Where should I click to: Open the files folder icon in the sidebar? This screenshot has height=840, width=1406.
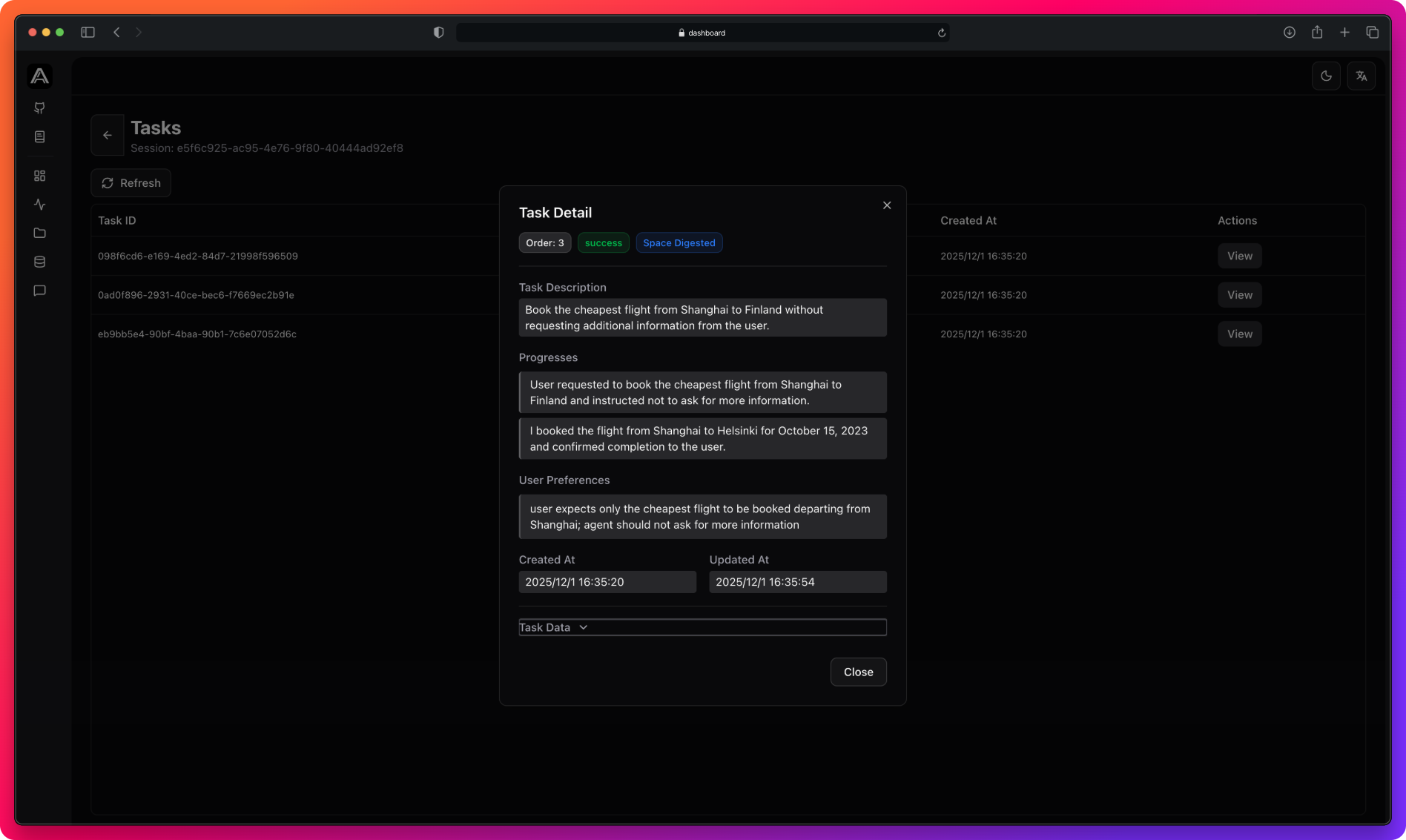coord(39,233)
